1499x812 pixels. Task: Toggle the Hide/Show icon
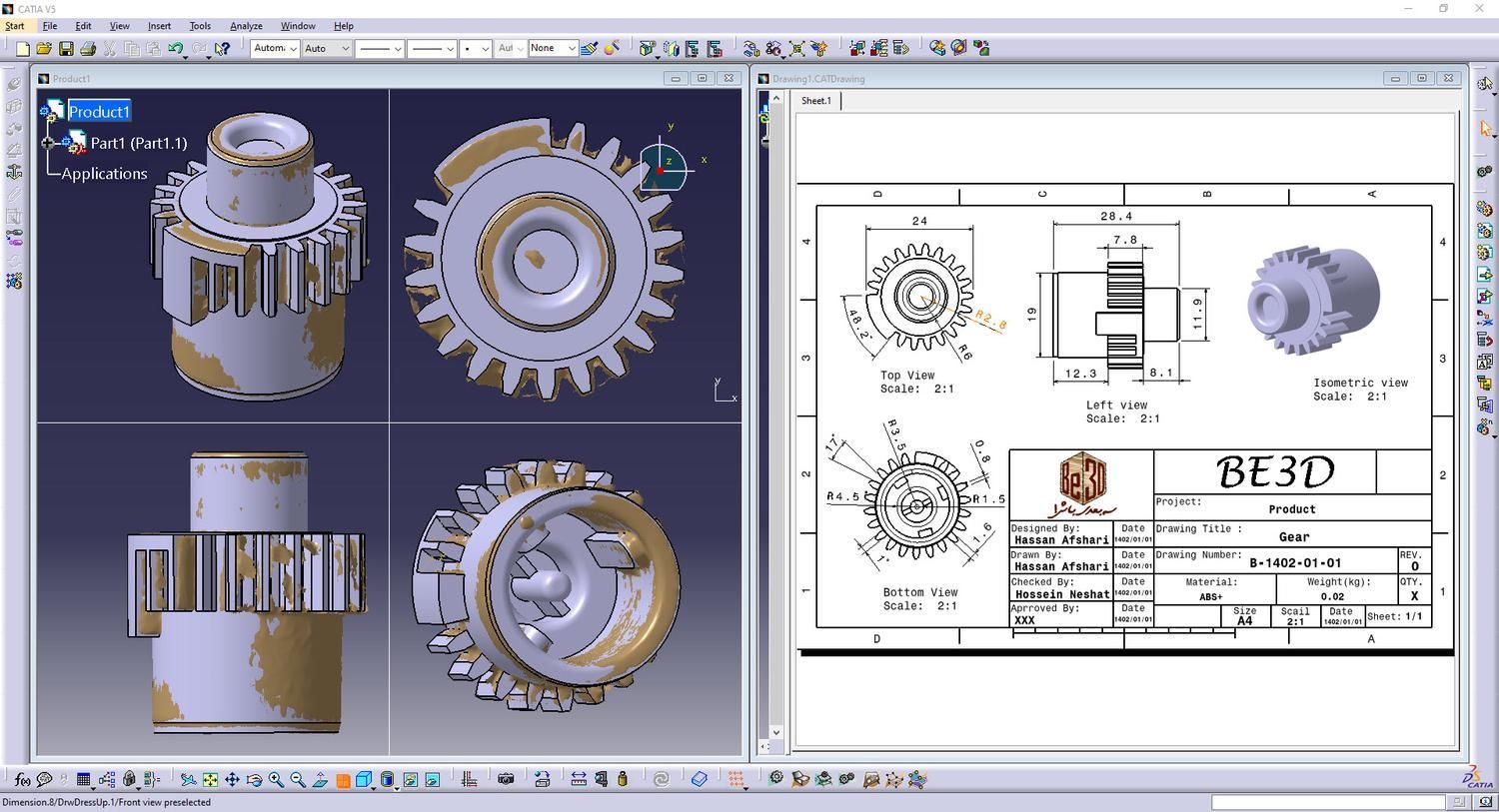[410, 779]
